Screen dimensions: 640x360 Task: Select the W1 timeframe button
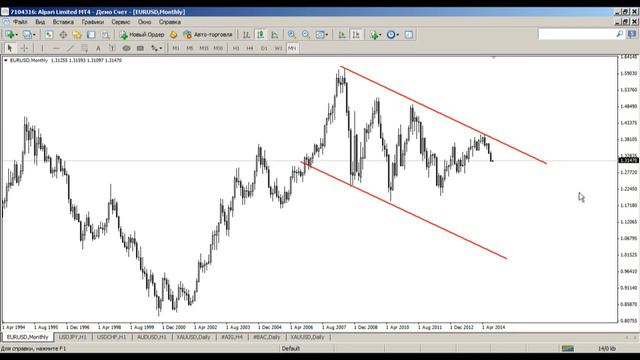tap(278, 48)
